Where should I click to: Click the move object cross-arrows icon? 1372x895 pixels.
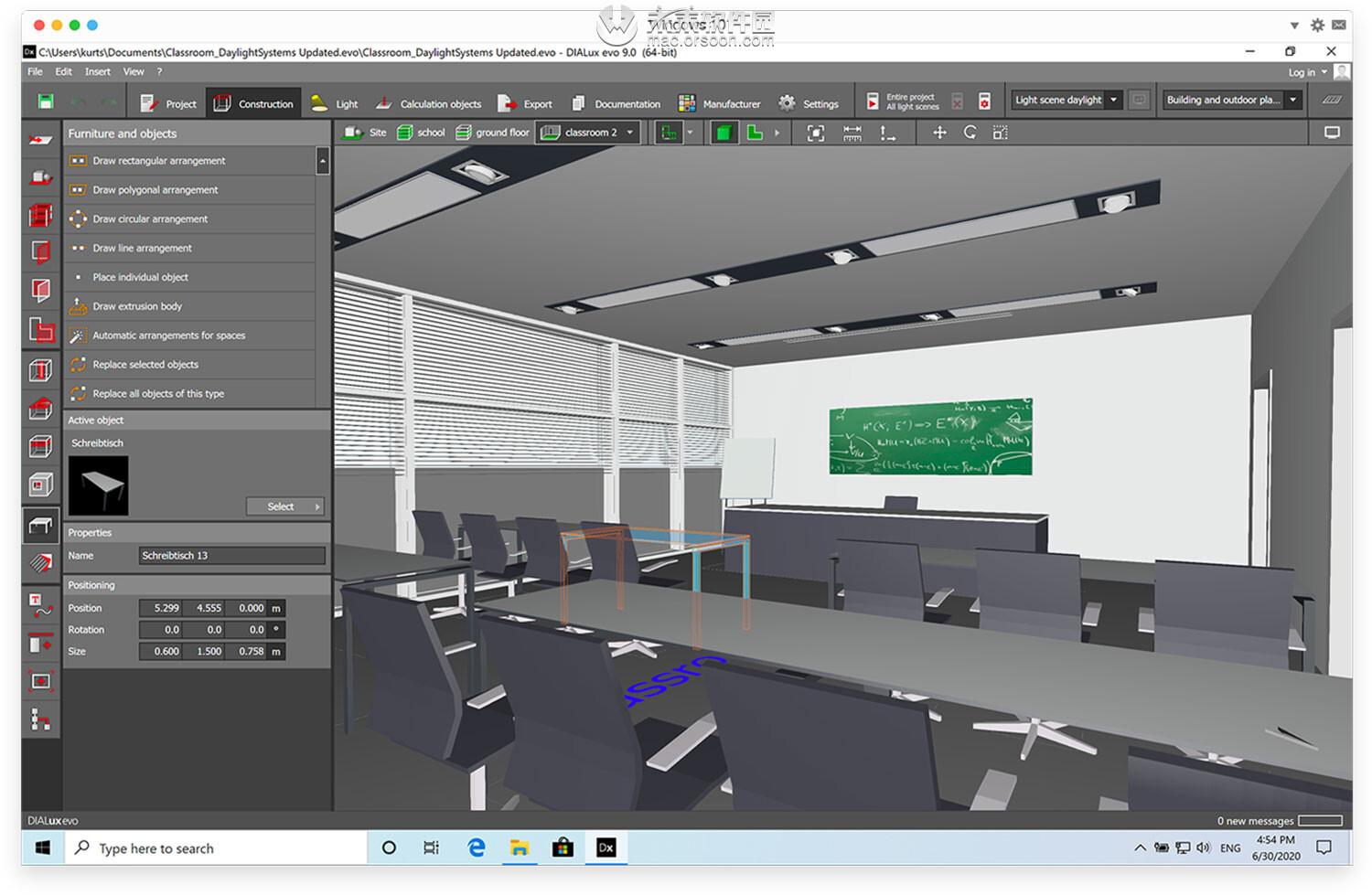[x=939, y=133]
